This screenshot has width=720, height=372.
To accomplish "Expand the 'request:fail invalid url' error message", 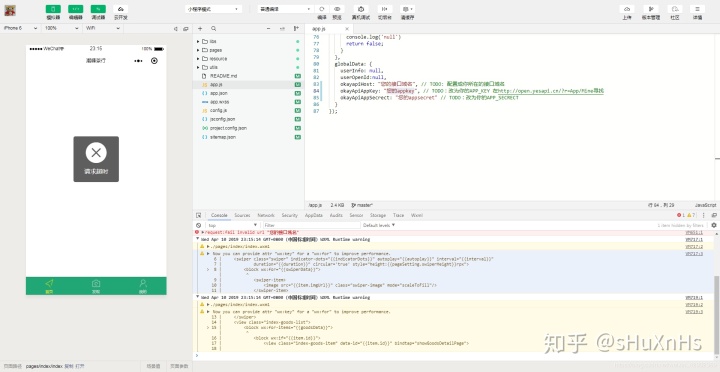I will [202, 233].
